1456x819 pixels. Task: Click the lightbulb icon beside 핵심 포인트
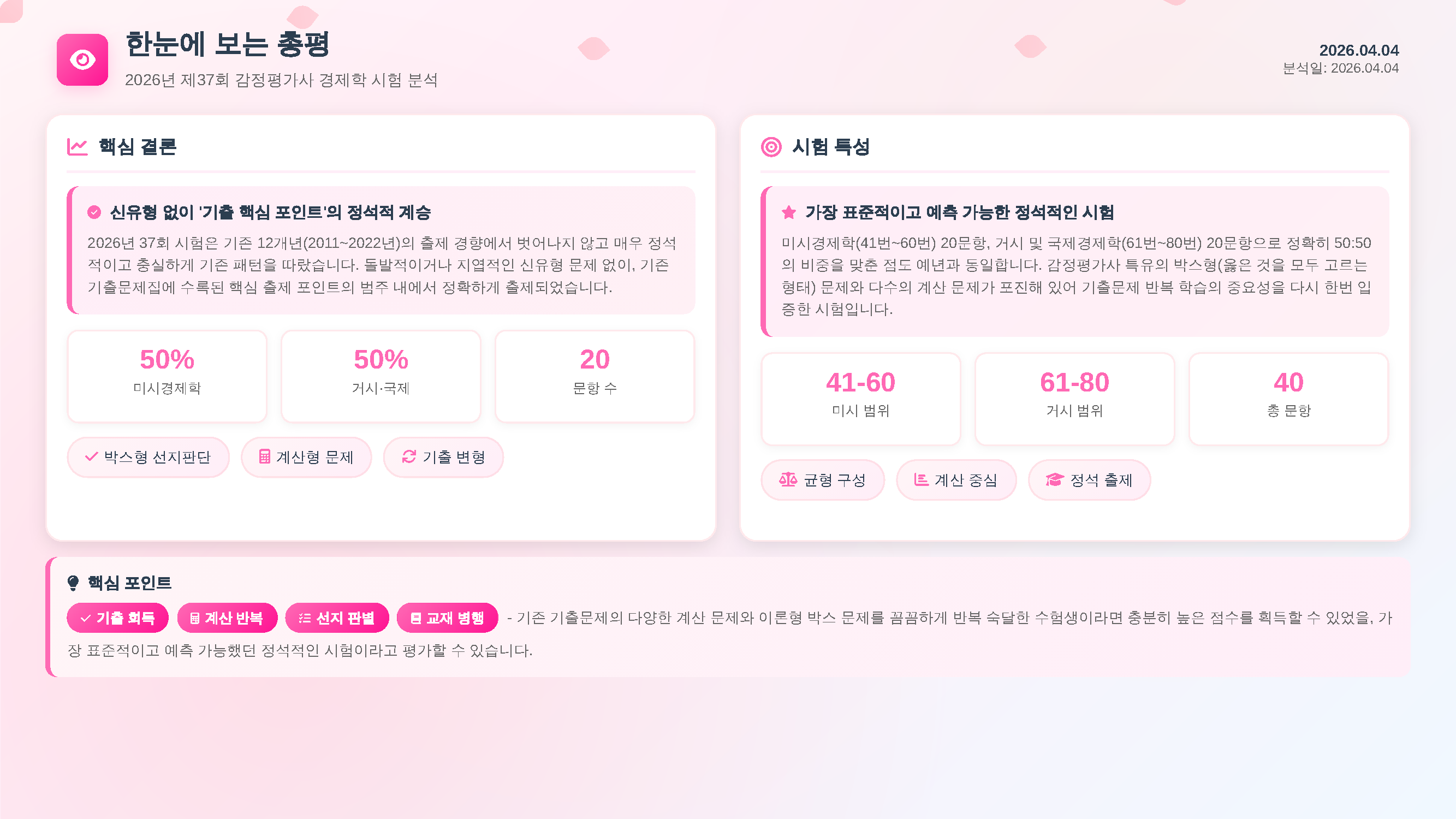pos(73,583)
